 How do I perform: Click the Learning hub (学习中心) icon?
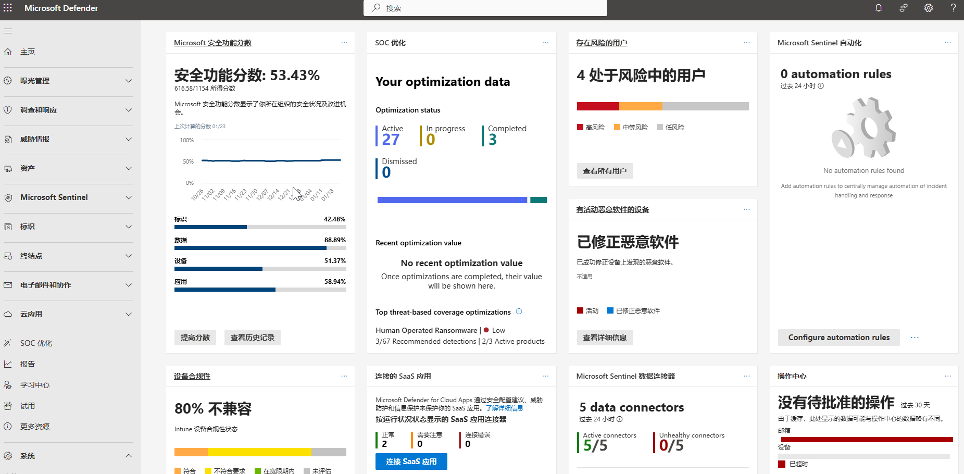click(x=8, y=385)
